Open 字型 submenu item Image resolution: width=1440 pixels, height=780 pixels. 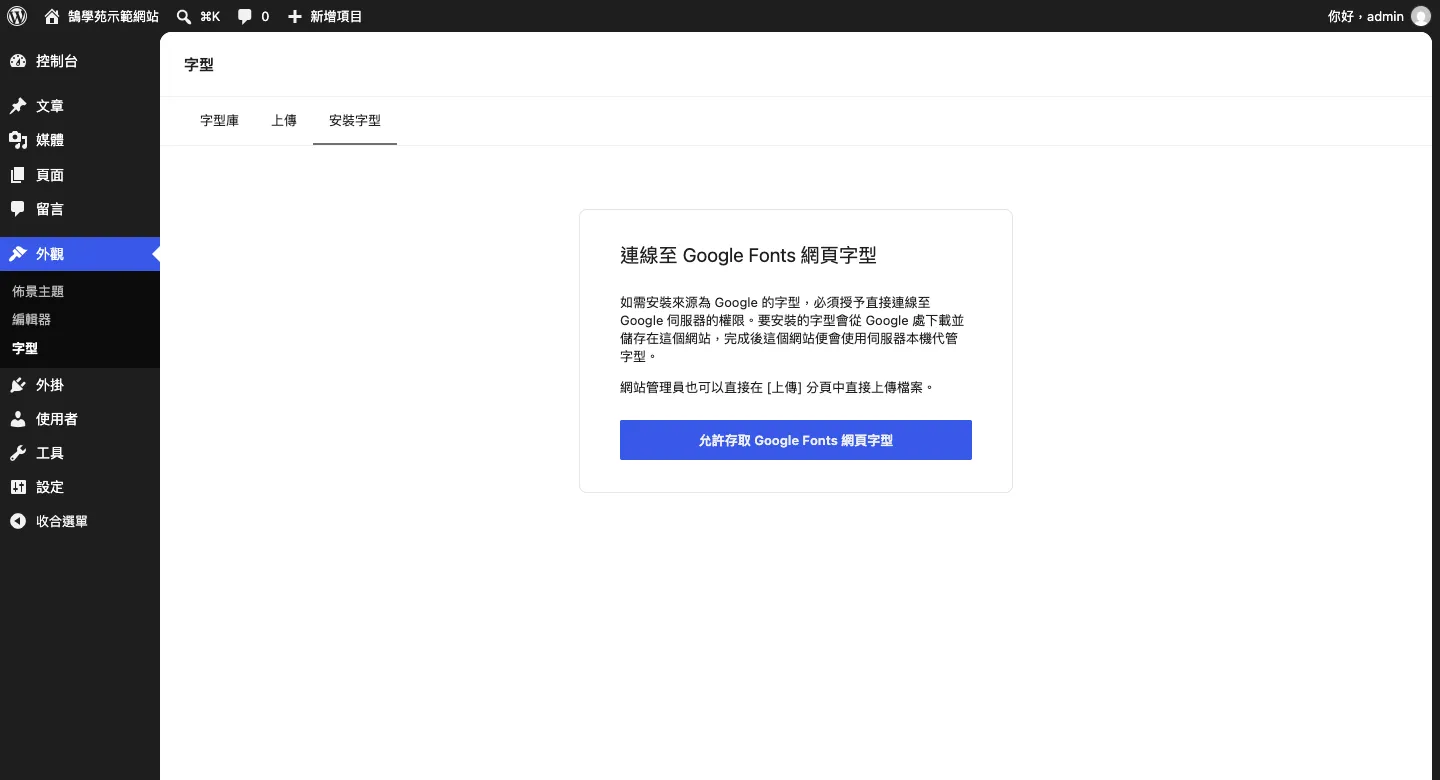click(25, 349)
